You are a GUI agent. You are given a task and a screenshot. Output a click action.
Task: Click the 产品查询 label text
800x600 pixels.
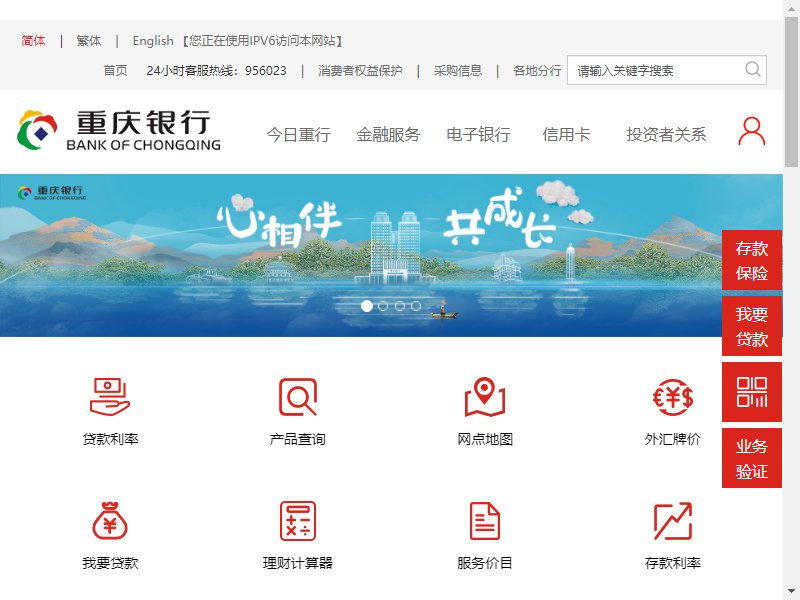coord(297,439)
